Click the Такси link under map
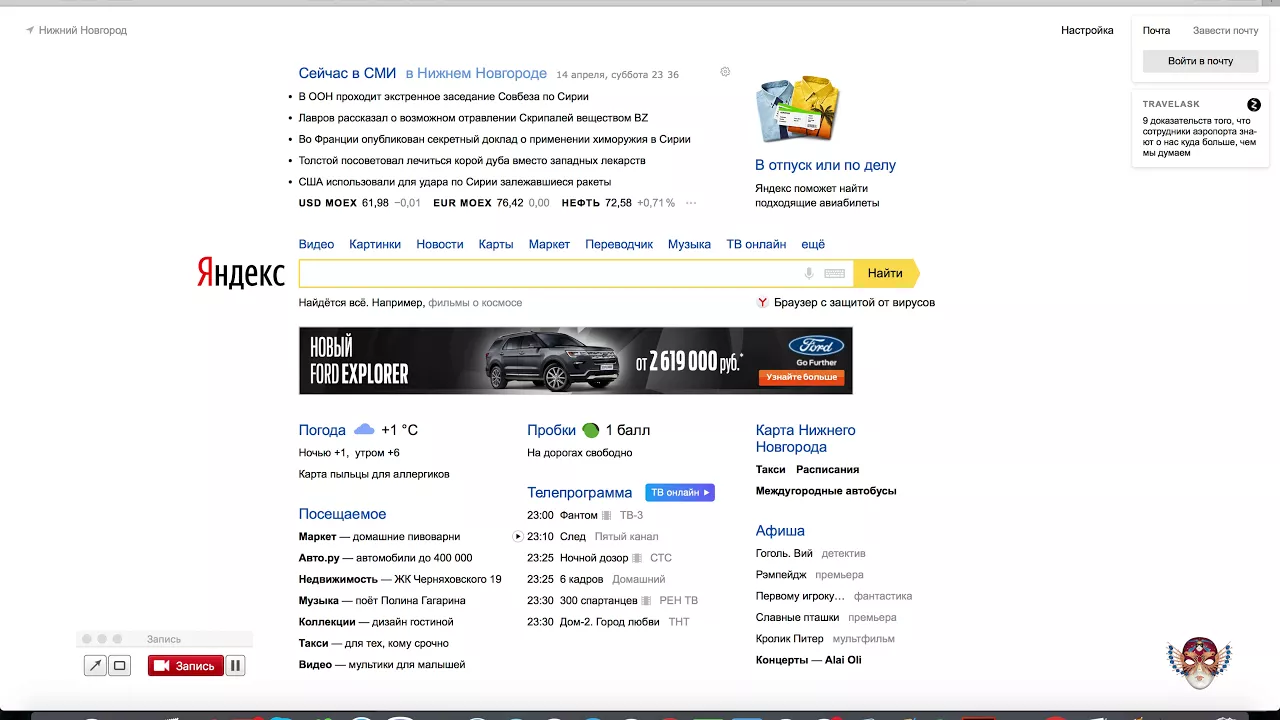This screenshot has width=1280, height=720. coord(771,469)
